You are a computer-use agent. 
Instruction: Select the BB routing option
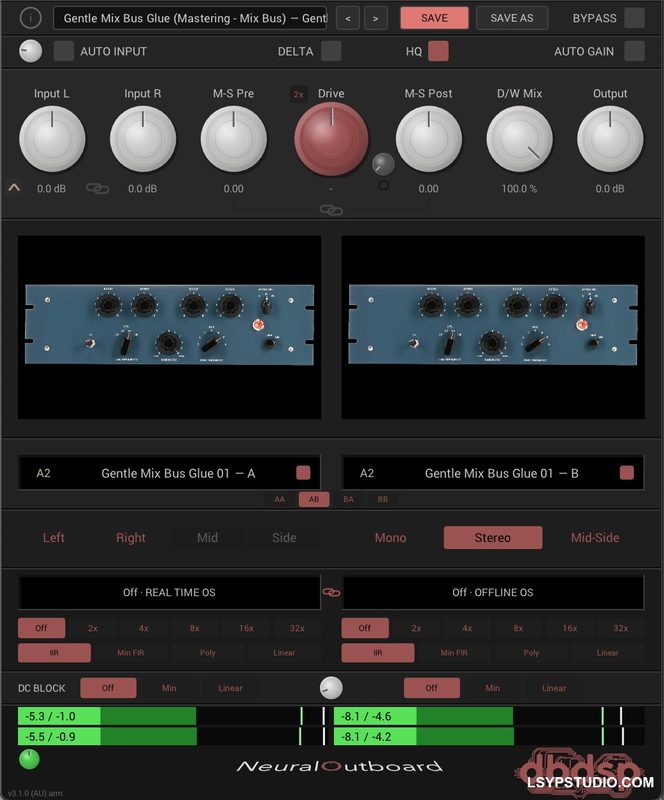coord(383,499)
